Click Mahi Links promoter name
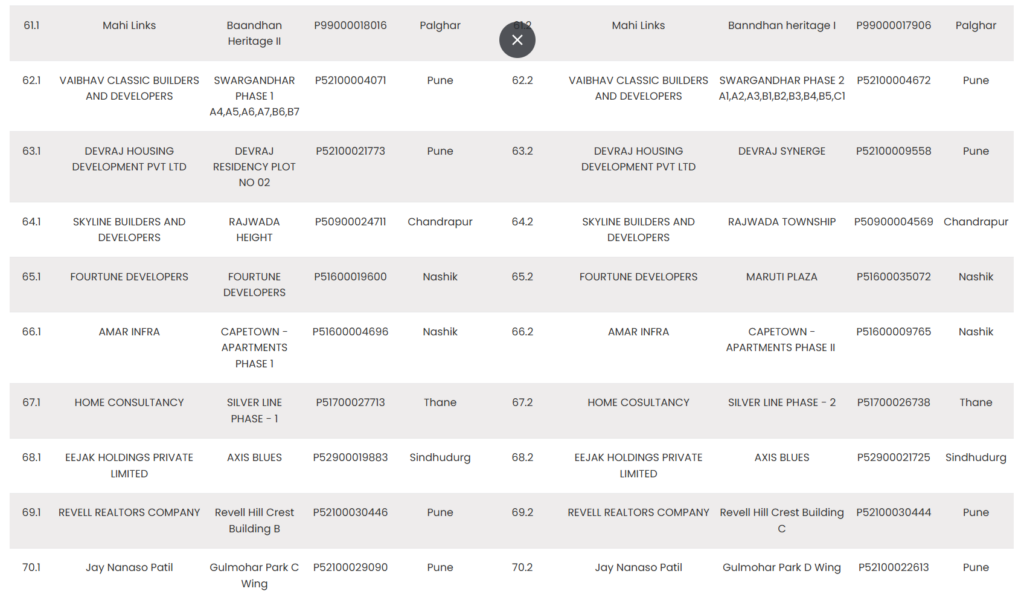 tap(128, 25)
